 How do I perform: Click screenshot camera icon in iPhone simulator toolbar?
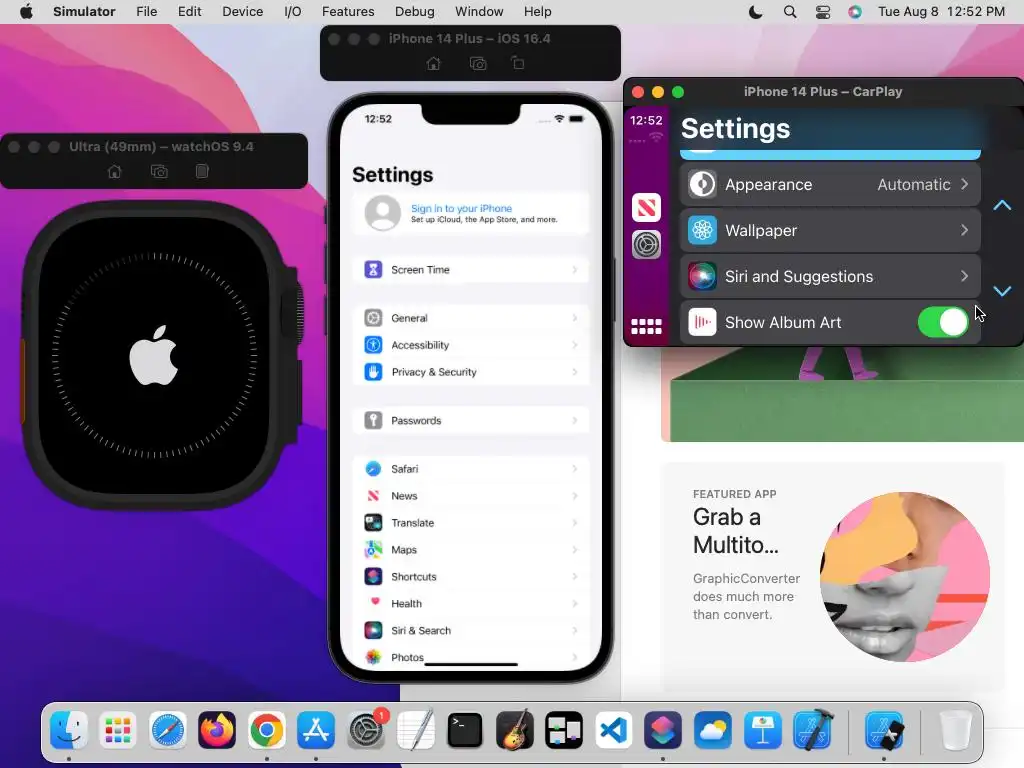pyautogui.click(x=478, y=63)
